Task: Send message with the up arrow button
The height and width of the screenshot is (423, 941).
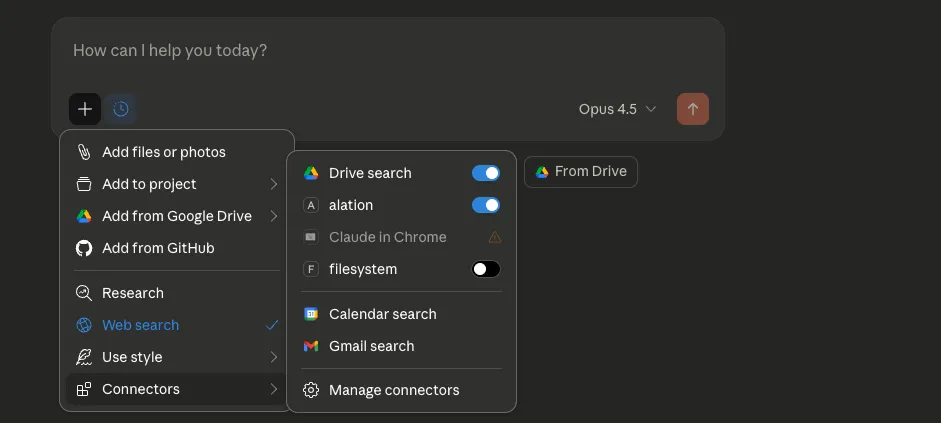Action: 693,109
